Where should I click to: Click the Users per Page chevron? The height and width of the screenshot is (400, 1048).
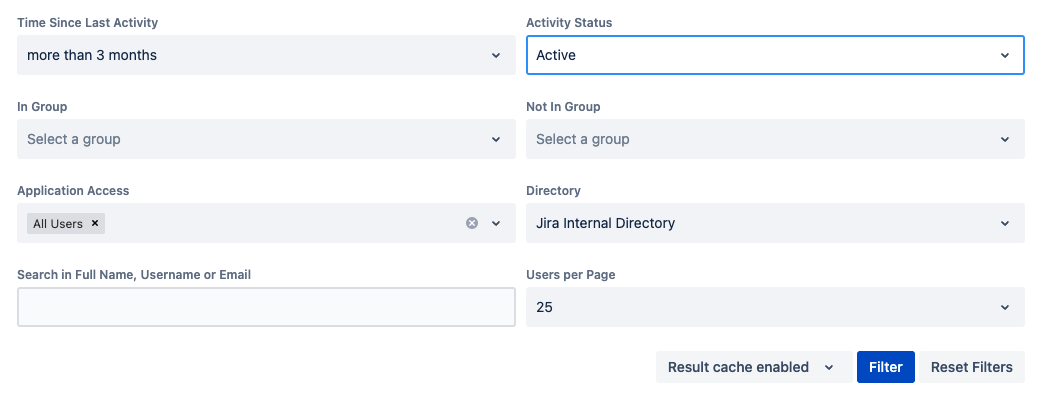1005,307
